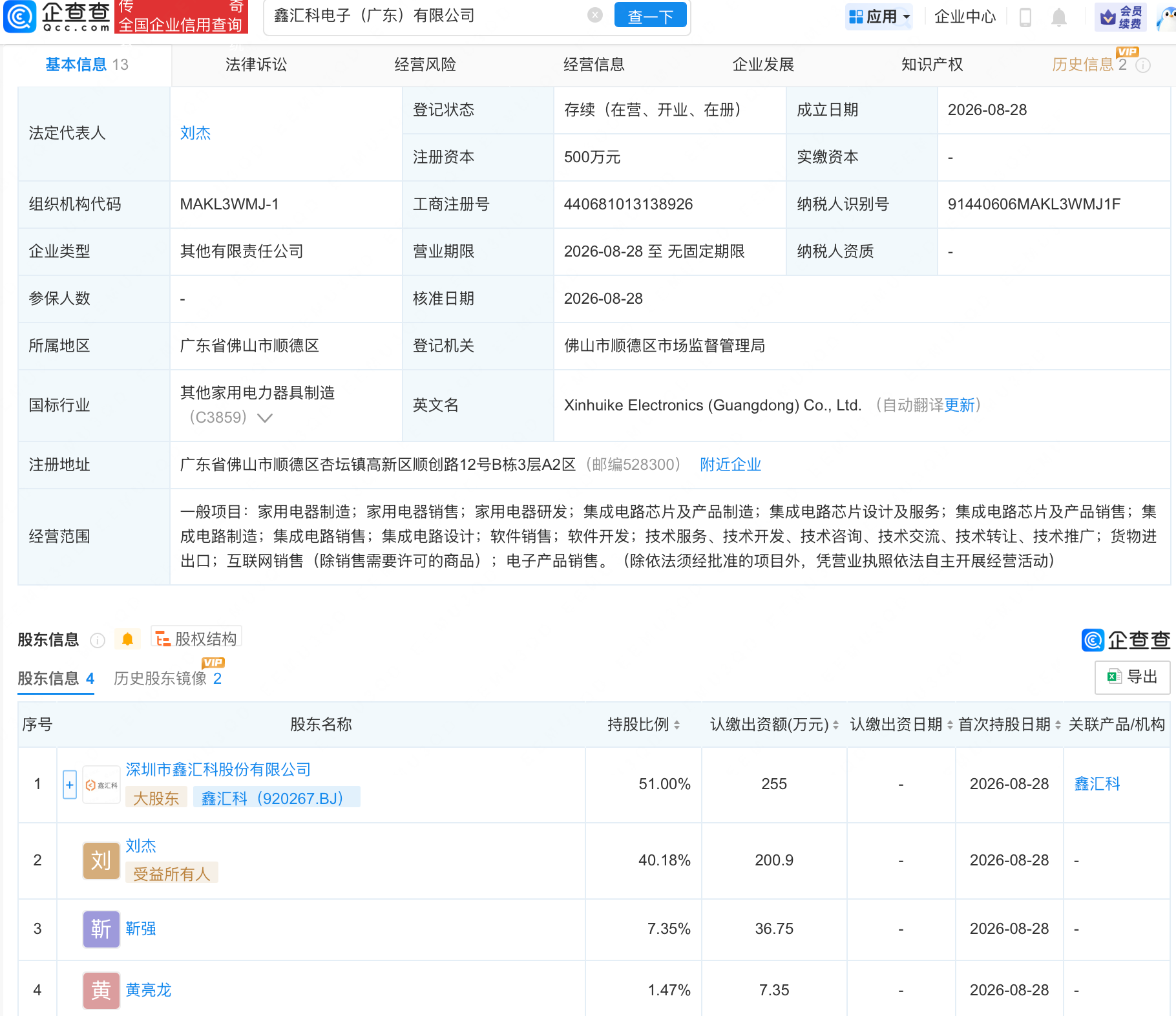
Task: Switch to the 基本信息 tab
Action: pos(87,65)
